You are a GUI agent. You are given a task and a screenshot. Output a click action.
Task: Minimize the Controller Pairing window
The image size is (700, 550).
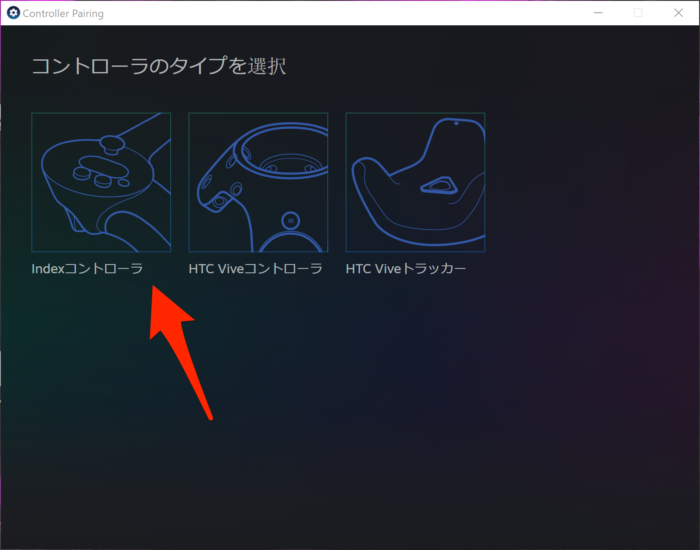click(x=598, y=13)
